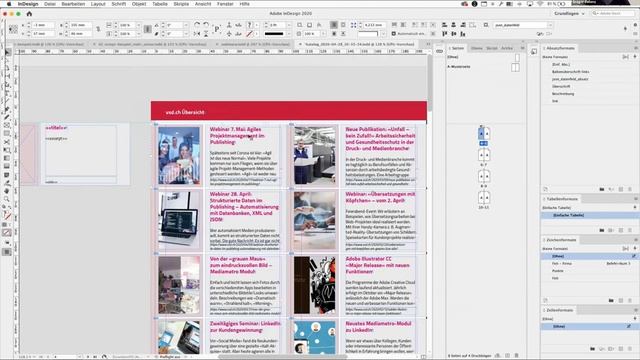Open the Apple menu

click(x=9, y=4)
